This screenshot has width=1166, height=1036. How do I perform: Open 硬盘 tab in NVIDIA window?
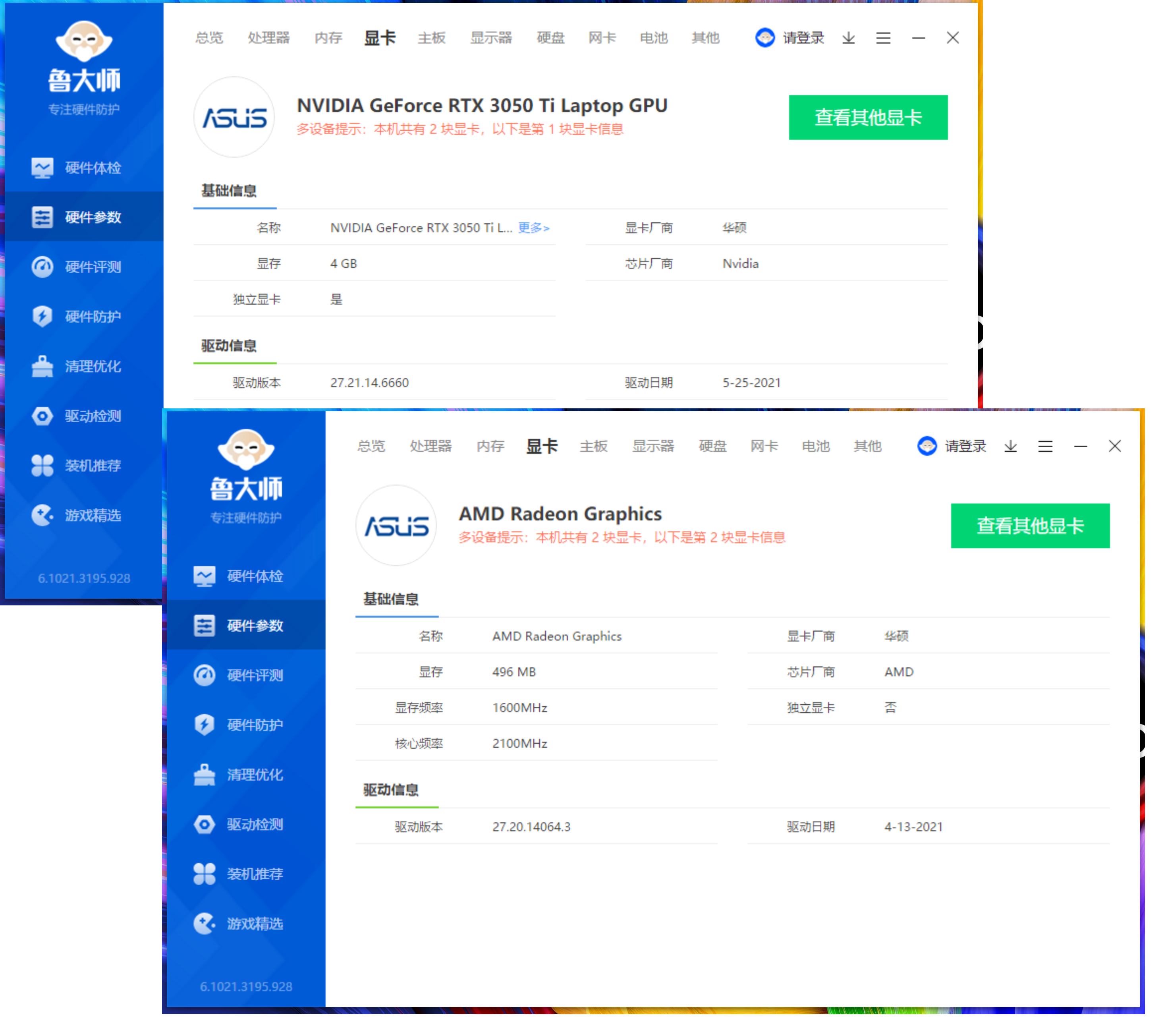551,38
